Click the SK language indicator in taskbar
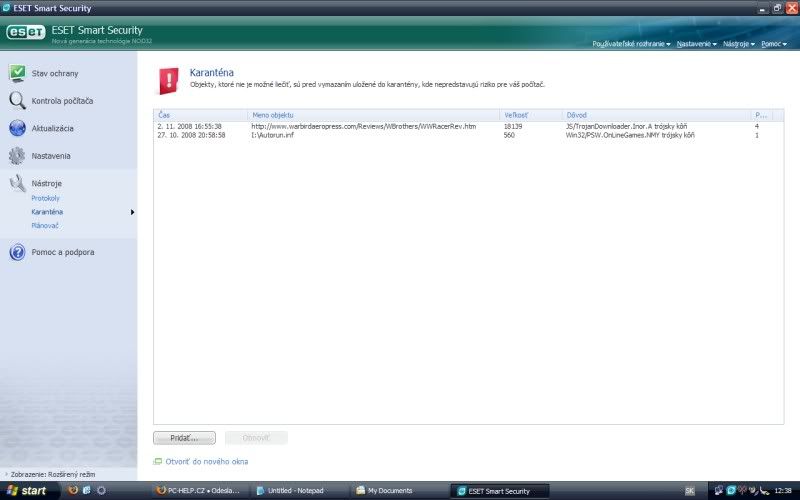This screenshot has width=800, height=500. click(x=689, y=491)
